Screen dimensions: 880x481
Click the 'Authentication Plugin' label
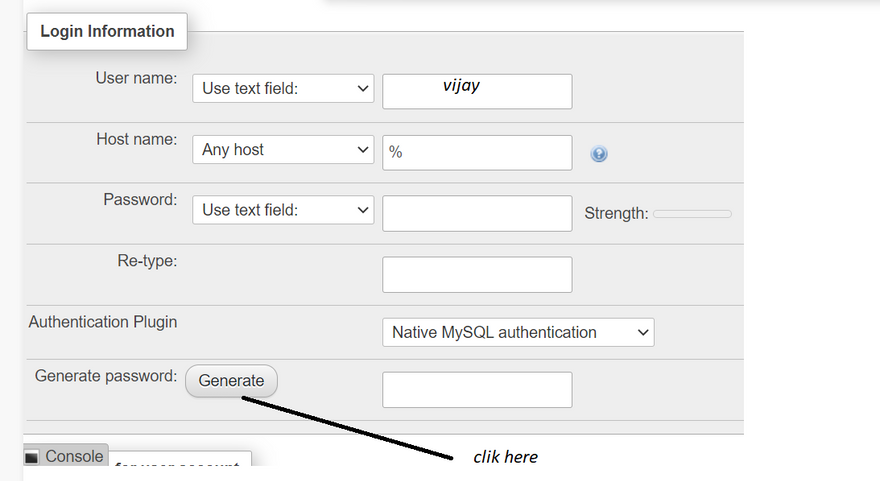pos(103,322)
